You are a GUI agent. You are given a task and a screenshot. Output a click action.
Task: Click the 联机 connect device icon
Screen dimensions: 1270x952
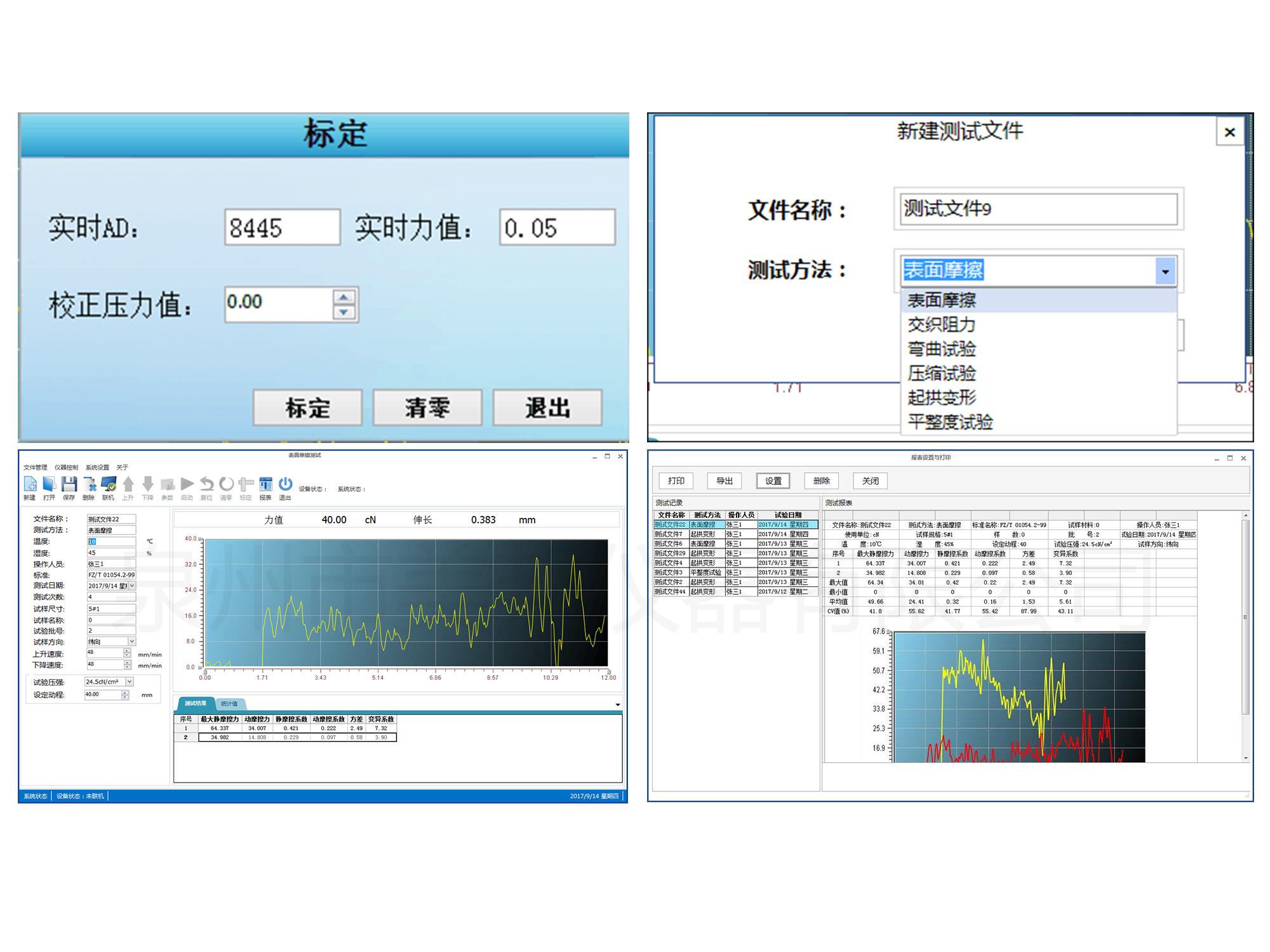(109, 485)
